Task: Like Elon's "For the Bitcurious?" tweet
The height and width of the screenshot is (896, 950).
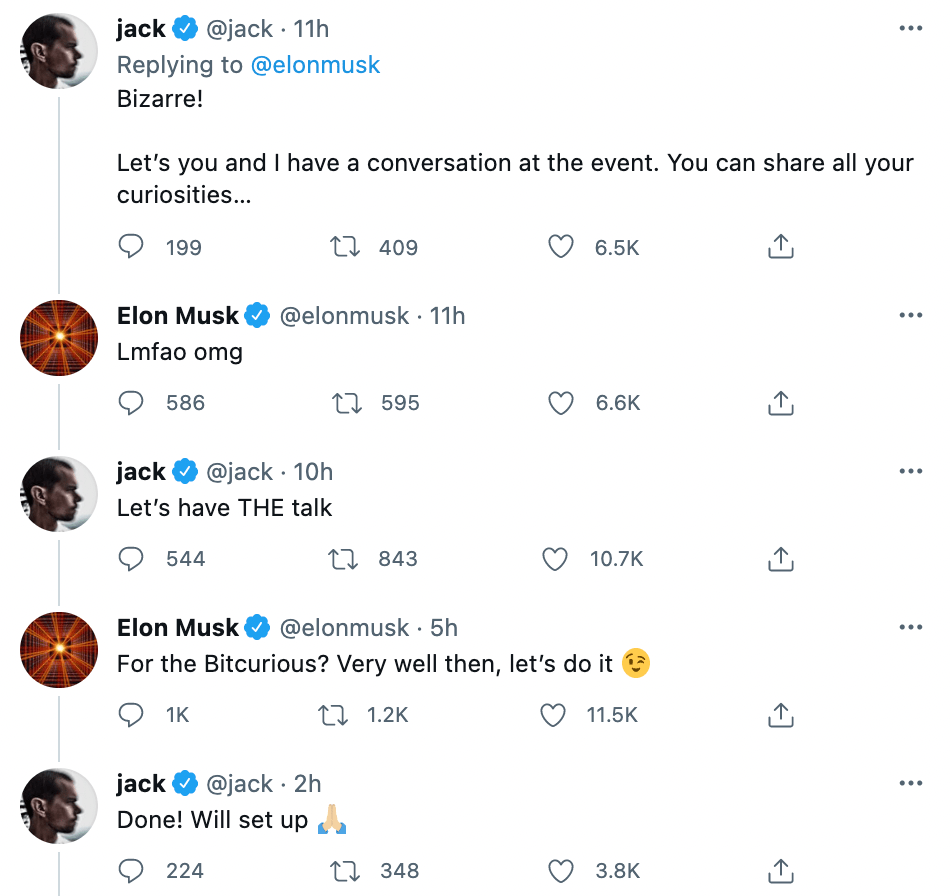Action: pyautogui.click(x=553, y=715)
